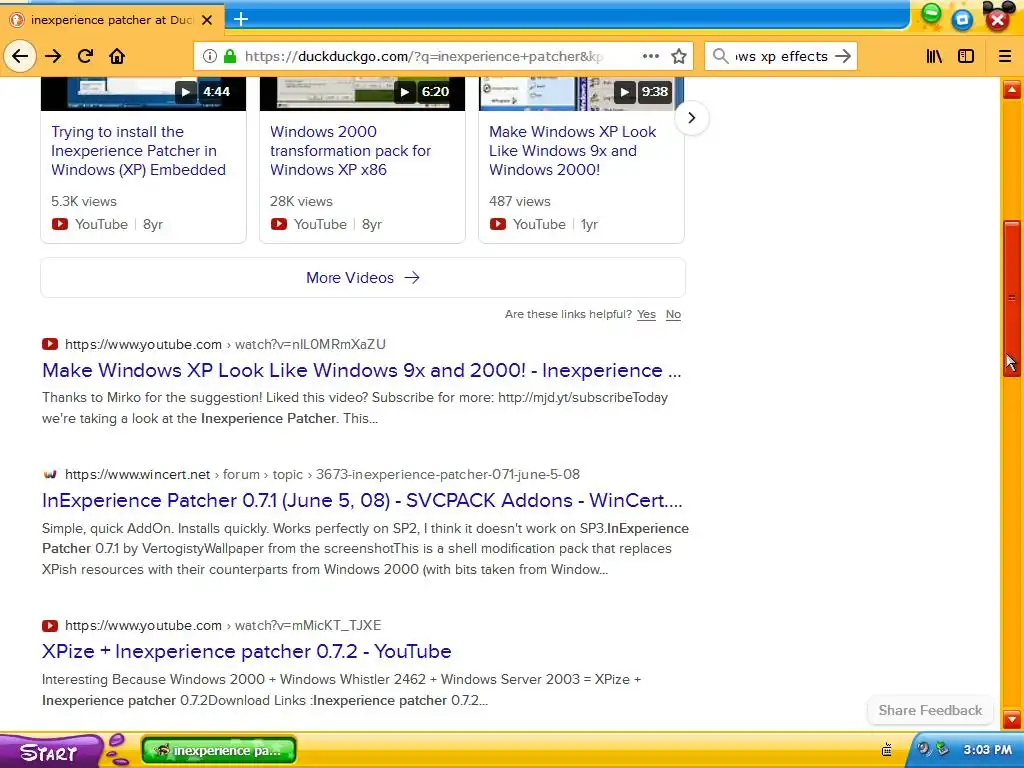Select the inexperience patcher at DuckDuckGo tab
This screenshot has width=1024, height=768.
click(112, 20)
